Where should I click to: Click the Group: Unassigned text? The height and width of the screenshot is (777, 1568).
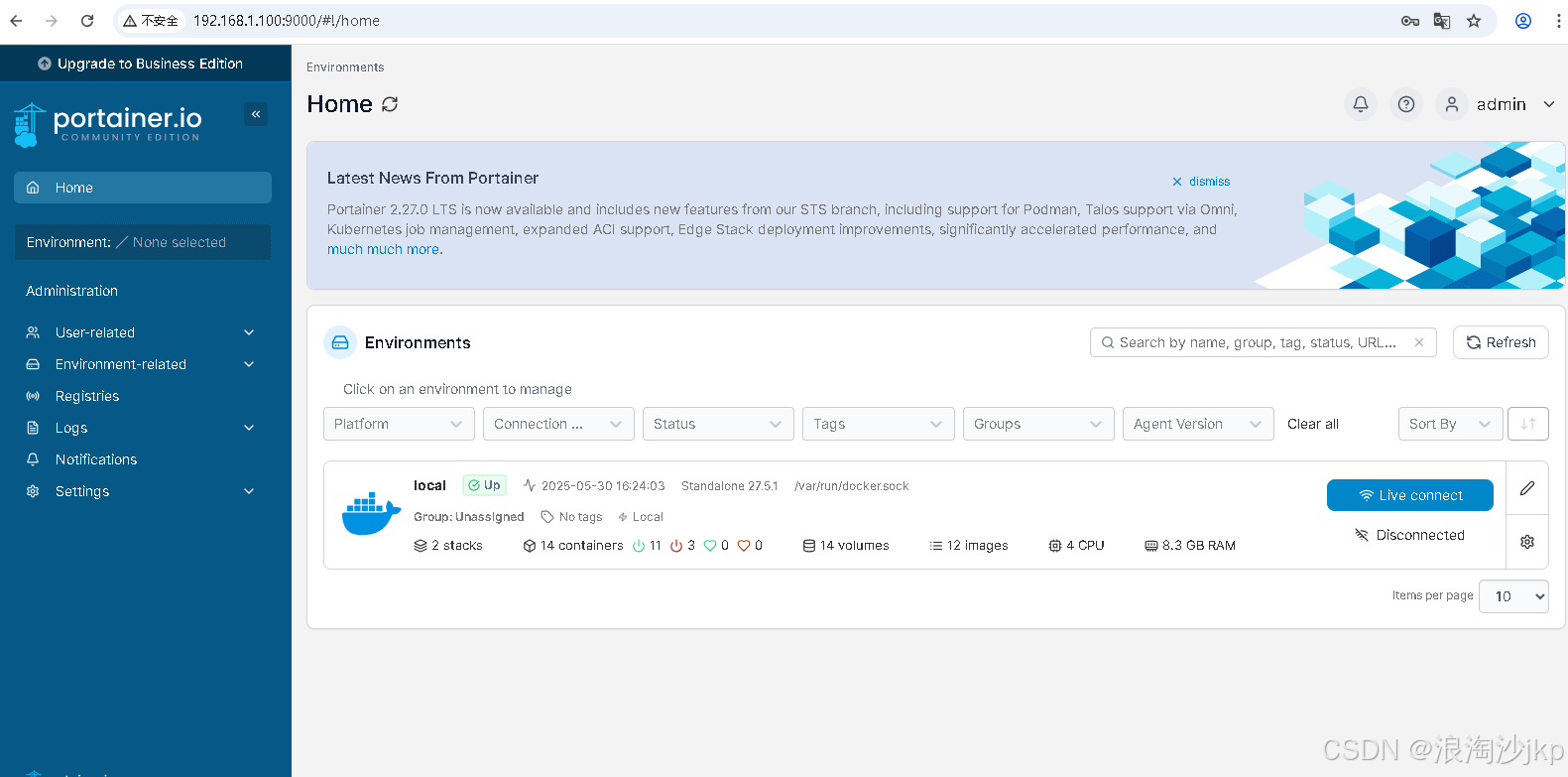[469, 517]
